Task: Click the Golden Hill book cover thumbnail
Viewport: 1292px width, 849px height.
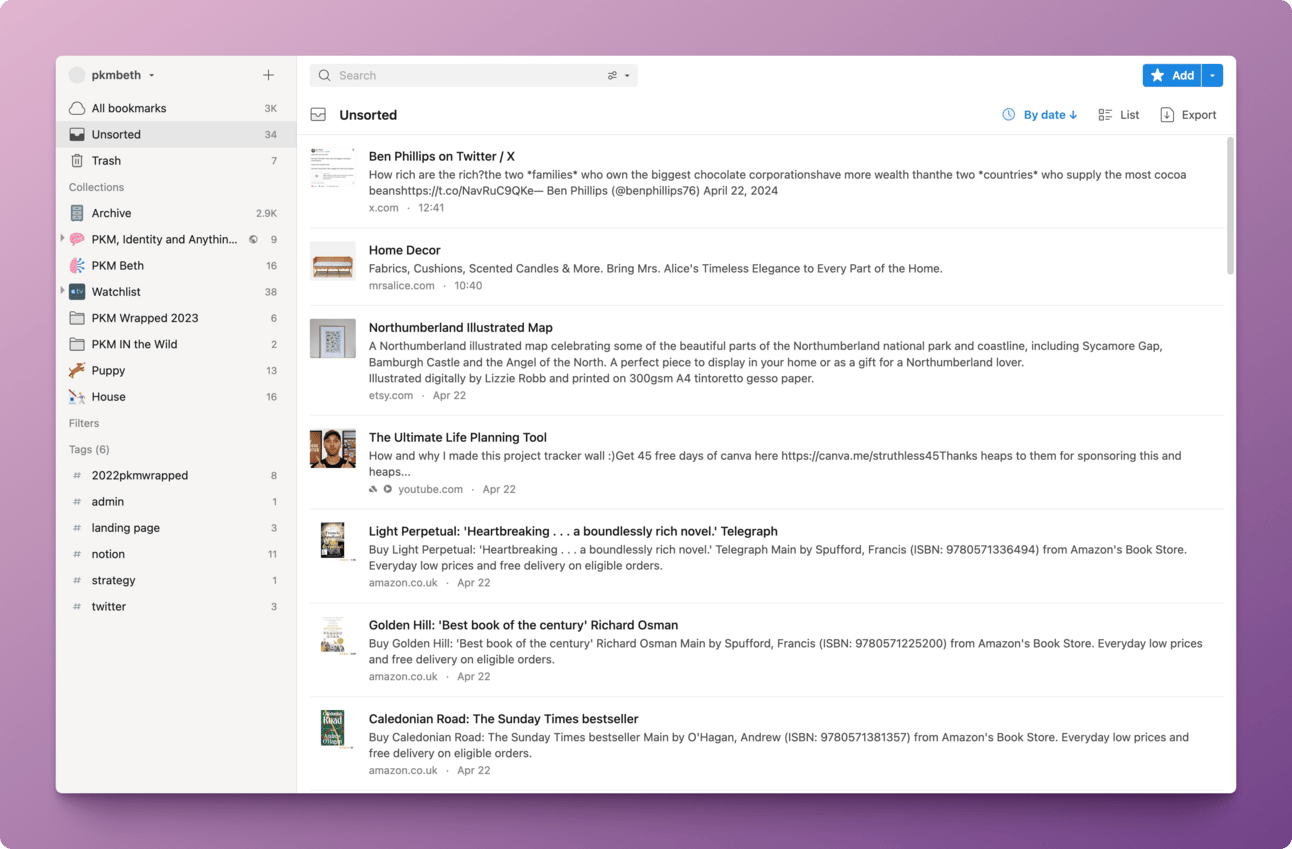Action: click(333, 635)
